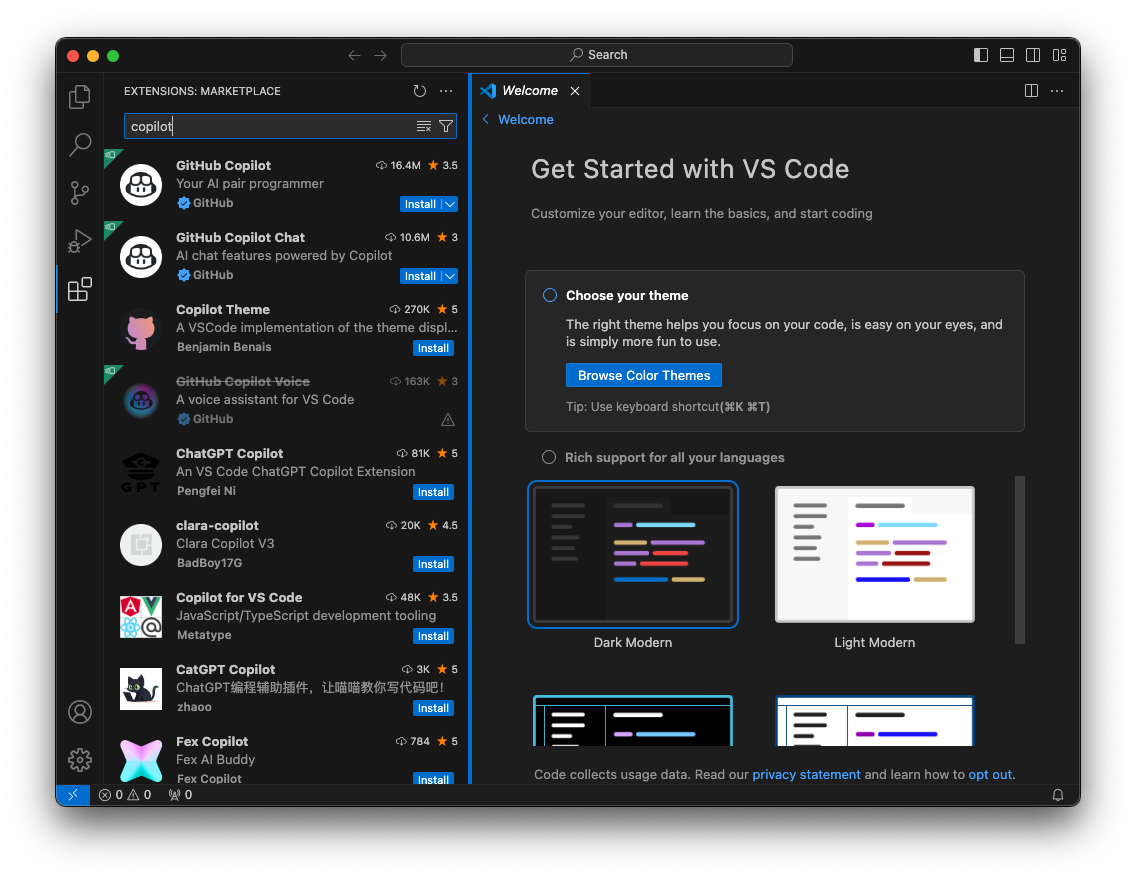This screenshot has width=1136, height=880.
Task: Close the Welcome tab
Action: pos(575,91)
